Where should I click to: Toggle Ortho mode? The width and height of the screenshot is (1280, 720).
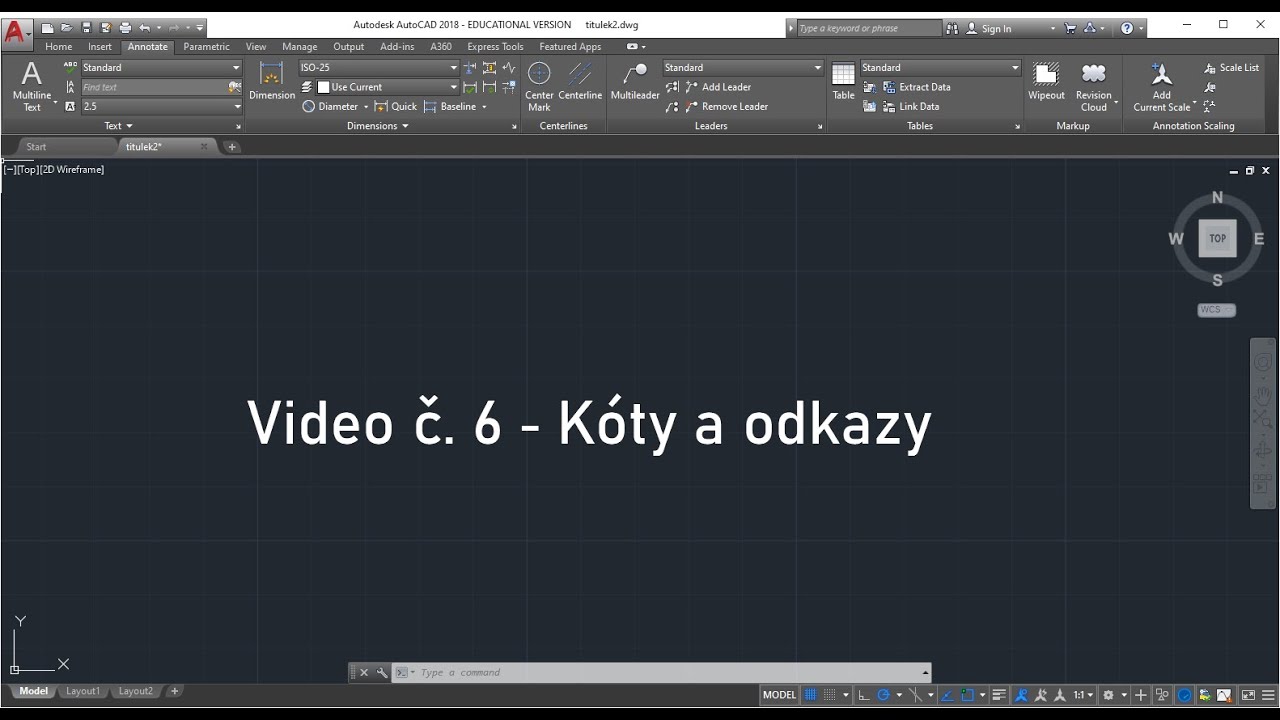point(864,695)
